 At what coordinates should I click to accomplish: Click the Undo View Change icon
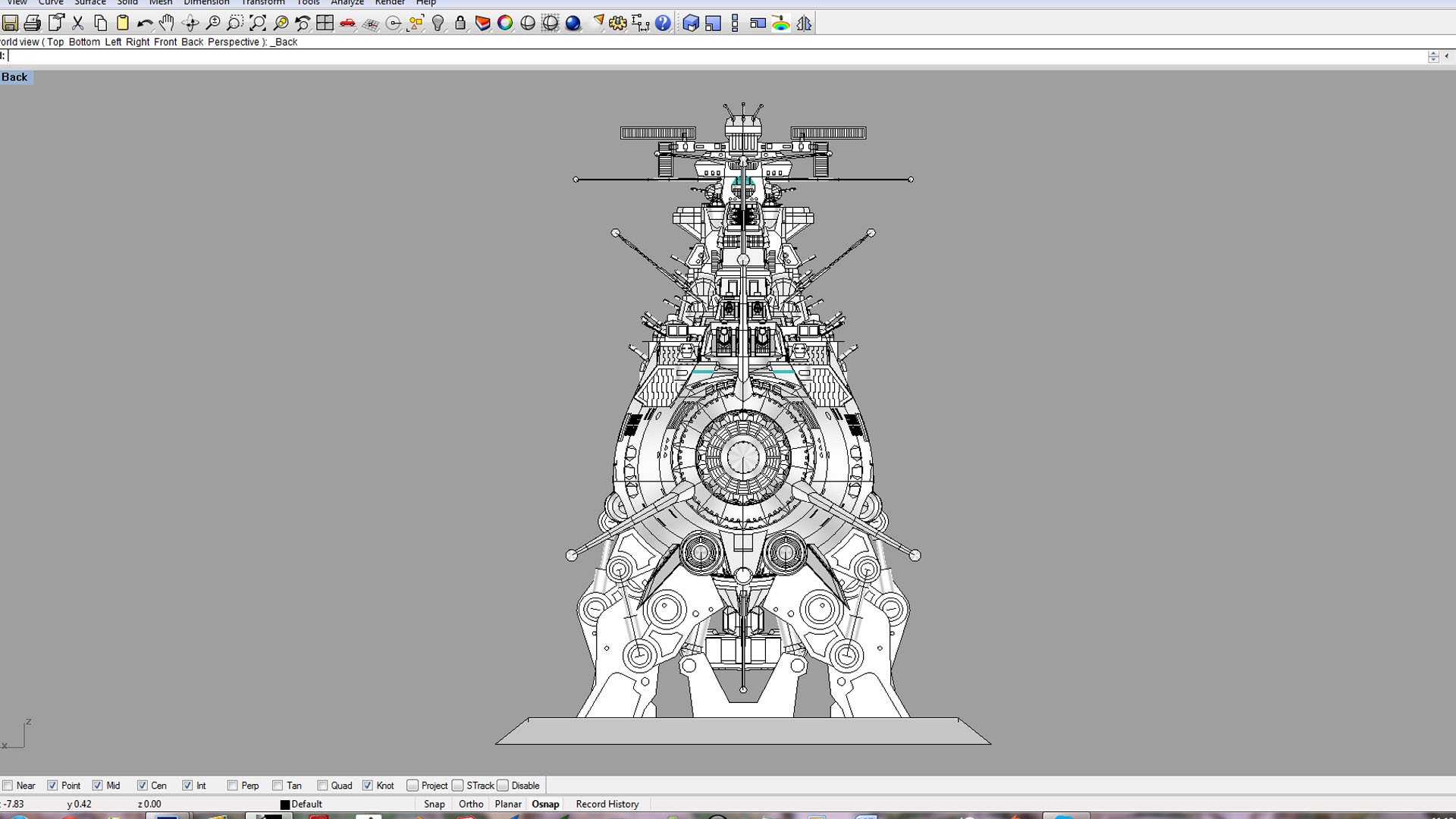(303, 24)
